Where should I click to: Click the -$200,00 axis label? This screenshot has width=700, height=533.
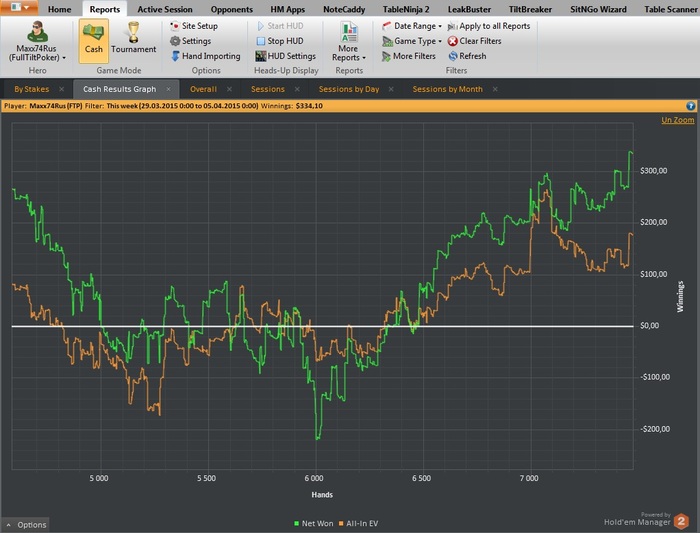click(655, 429)
